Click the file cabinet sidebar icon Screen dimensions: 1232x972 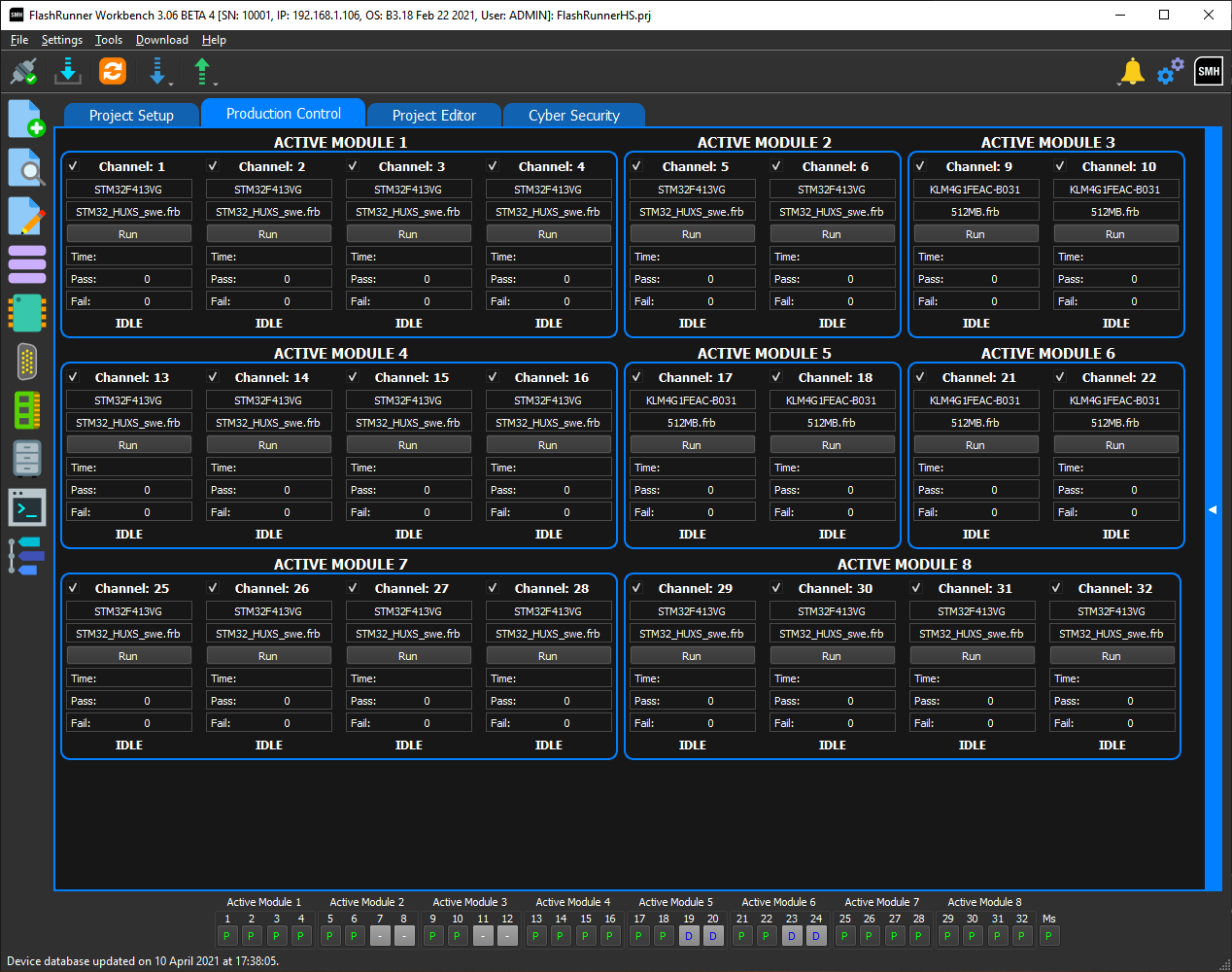[26, 459]
